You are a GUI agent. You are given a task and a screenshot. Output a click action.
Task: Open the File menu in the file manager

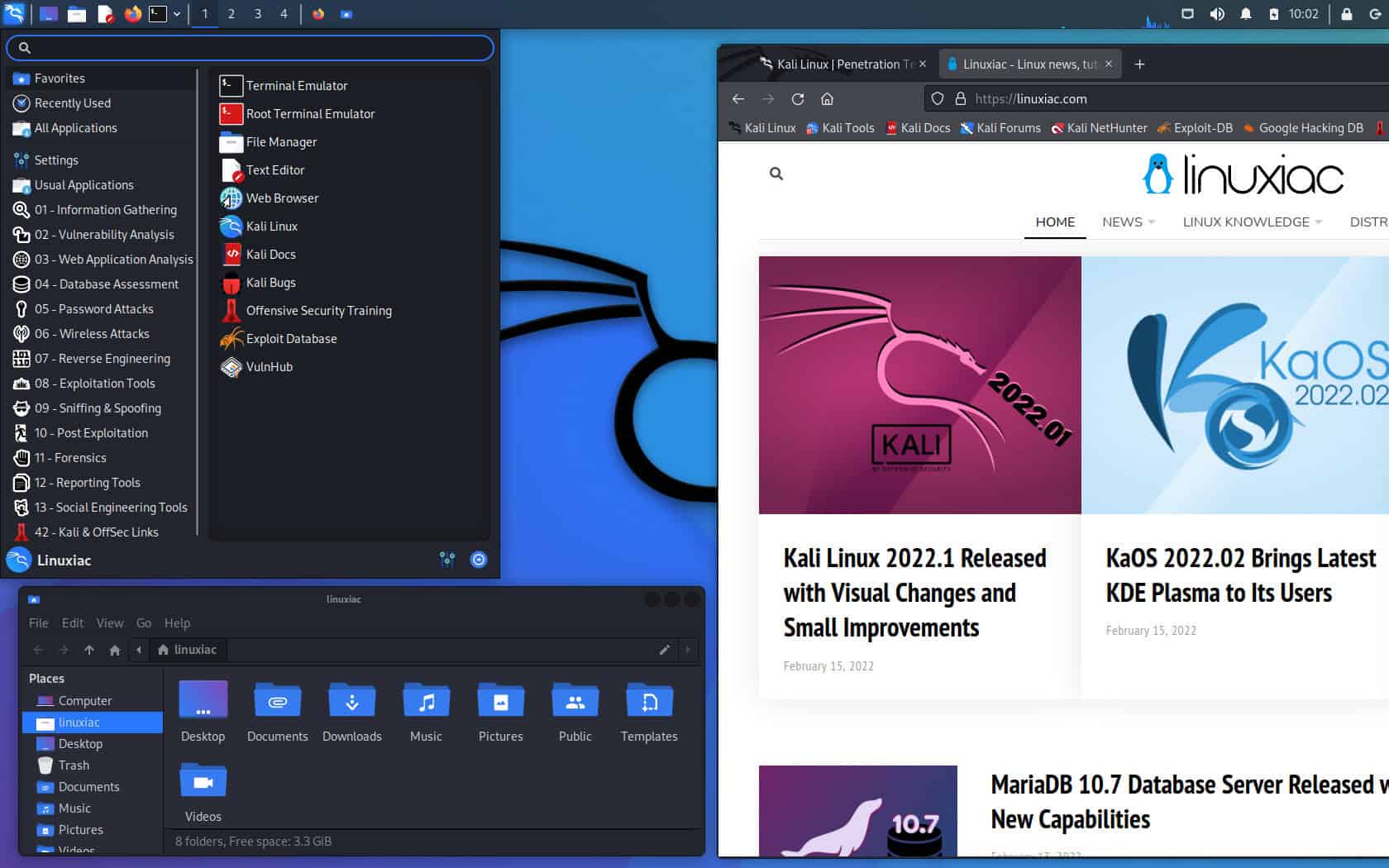pyautogui.click(x=38, y=622)
